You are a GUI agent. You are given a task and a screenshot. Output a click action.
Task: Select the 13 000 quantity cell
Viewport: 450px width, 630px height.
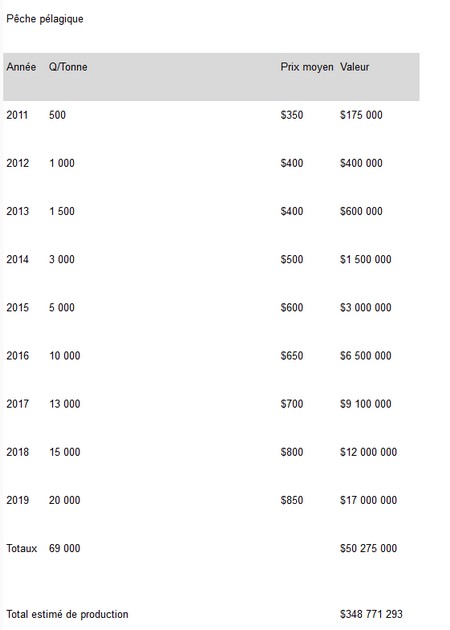pos(65,404)
